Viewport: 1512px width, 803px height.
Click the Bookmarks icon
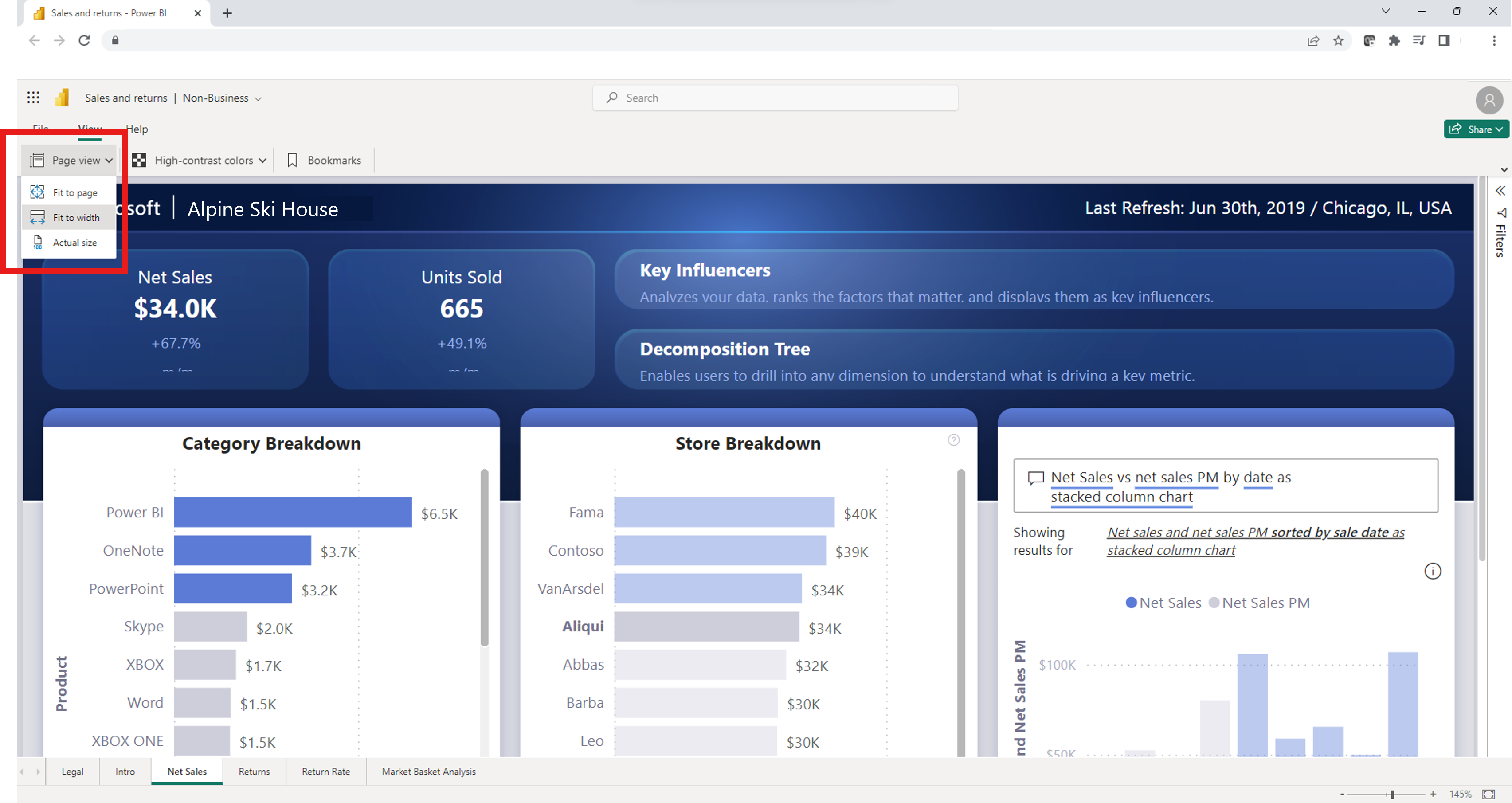coord(292,160)
